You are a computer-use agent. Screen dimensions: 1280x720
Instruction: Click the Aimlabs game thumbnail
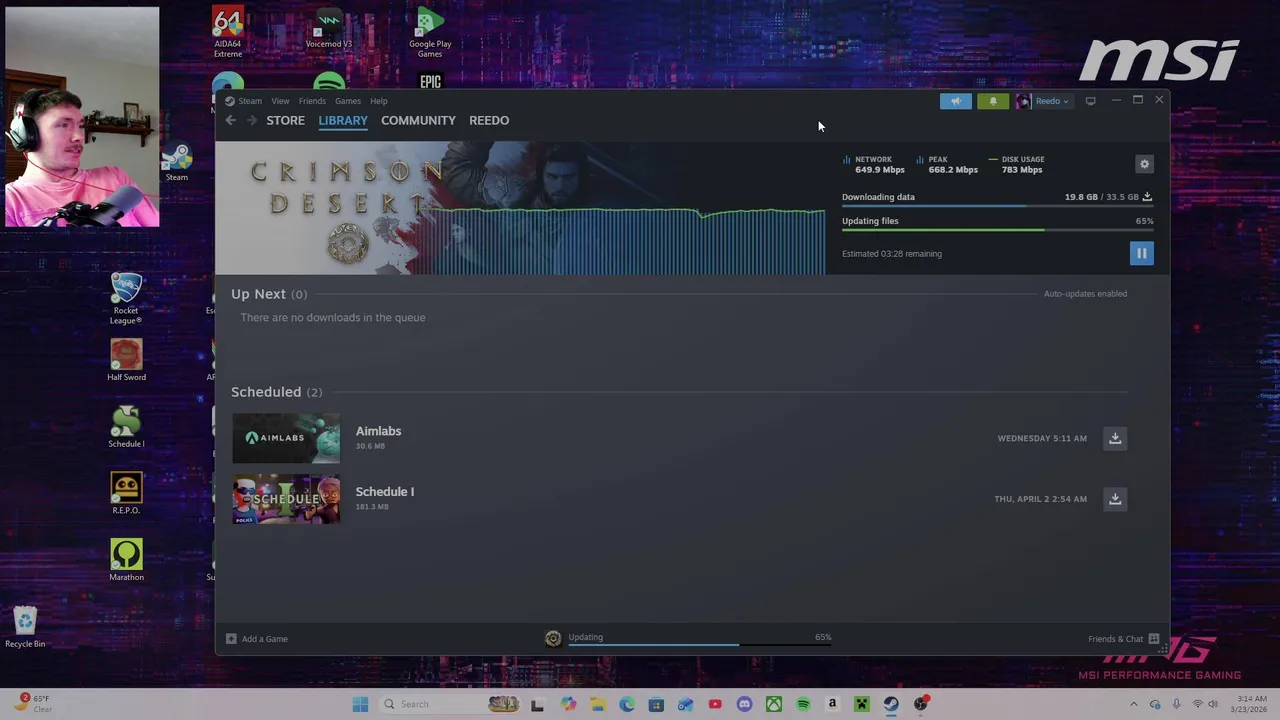[x=286, y=438]
